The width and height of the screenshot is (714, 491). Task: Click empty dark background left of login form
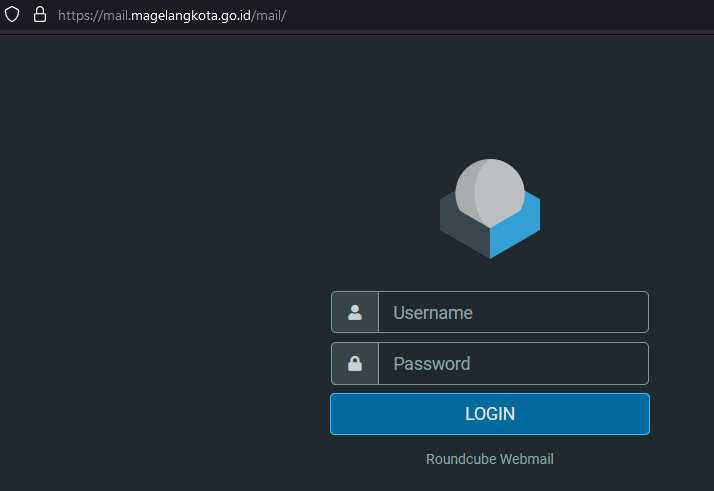159,273
